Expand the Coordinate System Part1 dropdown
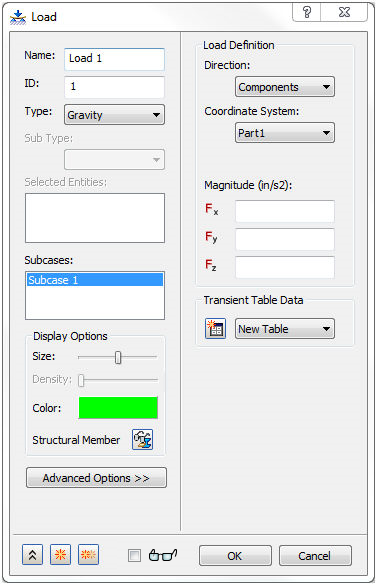 [285, 133]
